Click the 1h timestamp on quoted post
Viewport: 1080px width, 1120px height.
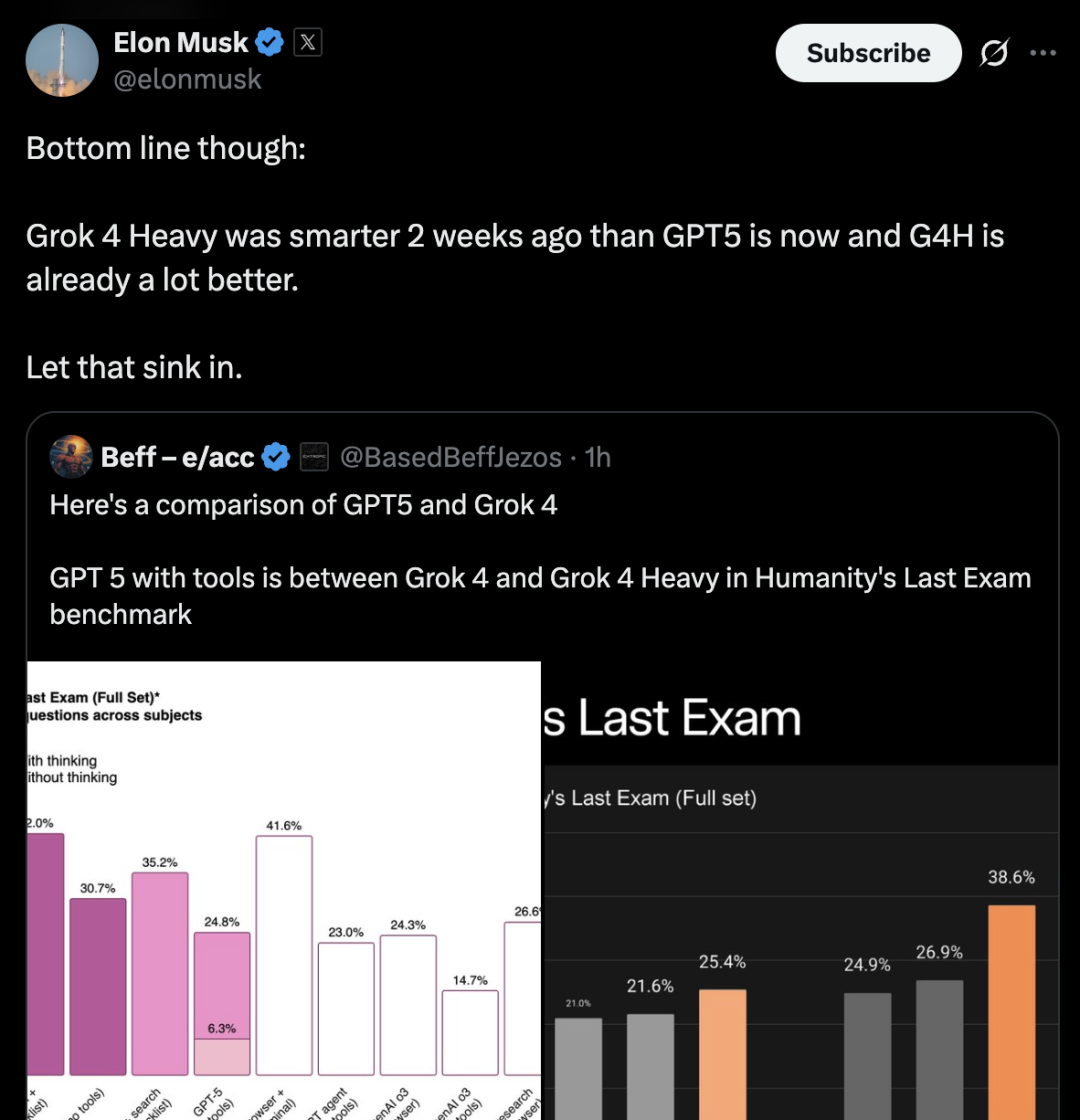(598, 457)
